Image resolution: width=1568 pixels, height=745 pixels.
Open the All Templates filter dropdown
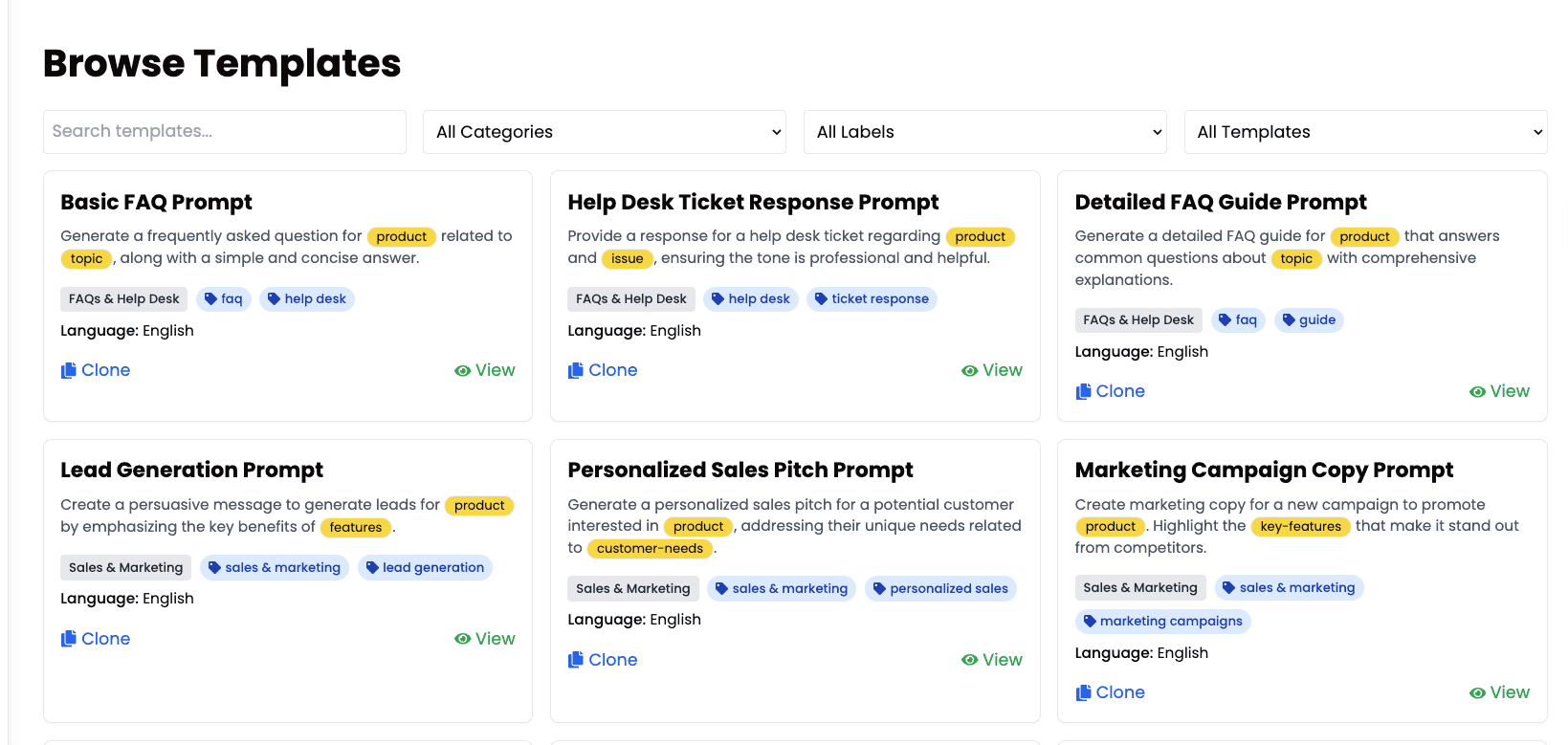(1365, 132)
